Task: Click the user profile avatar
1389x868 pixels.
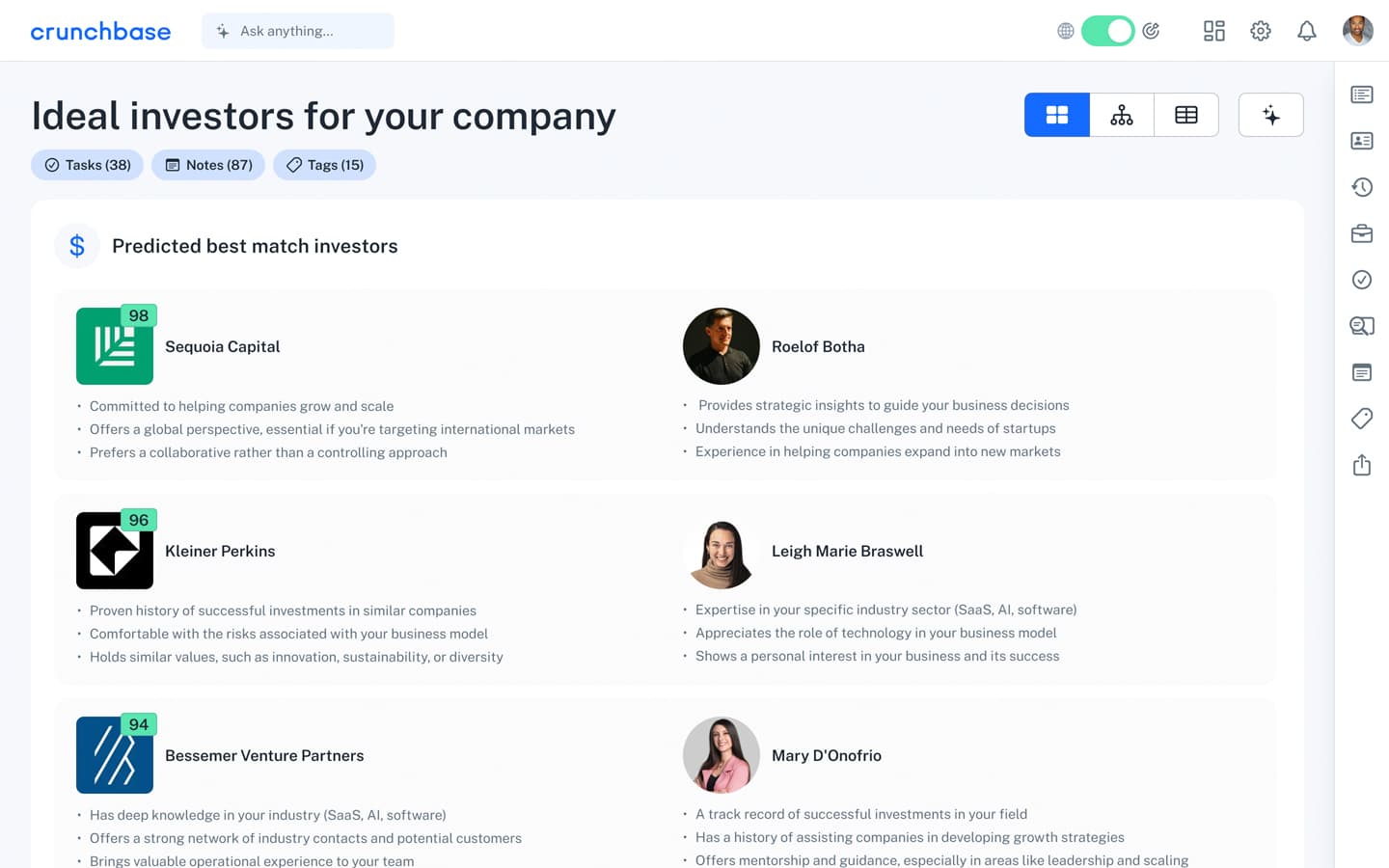Action: [1357, 31]
